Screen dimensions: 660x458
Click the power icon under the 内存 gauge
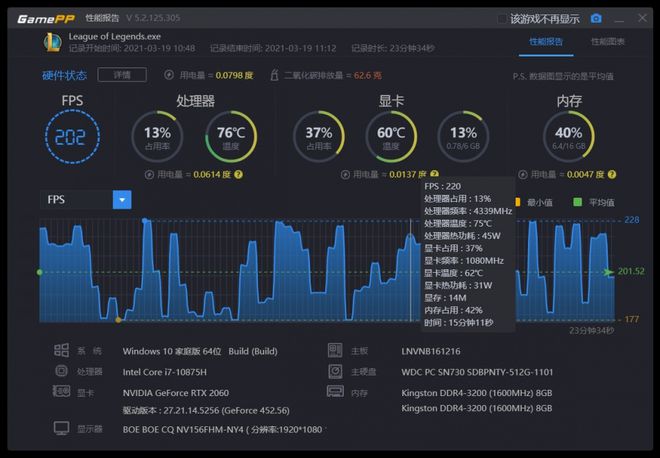523,174
